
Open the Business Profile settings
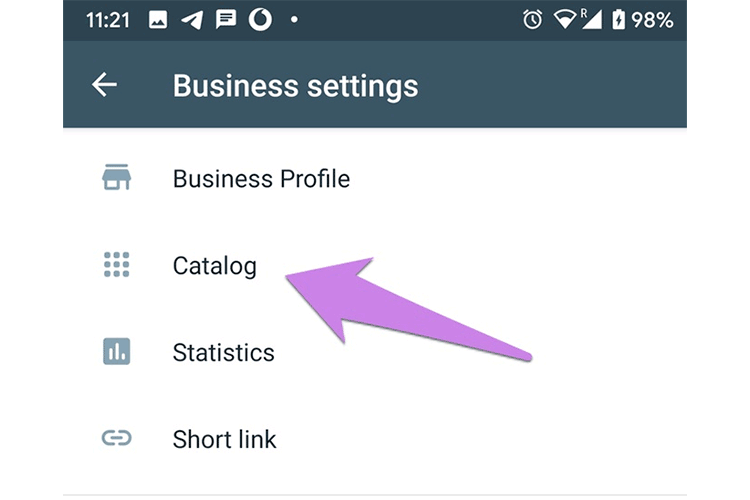point(261,179)
